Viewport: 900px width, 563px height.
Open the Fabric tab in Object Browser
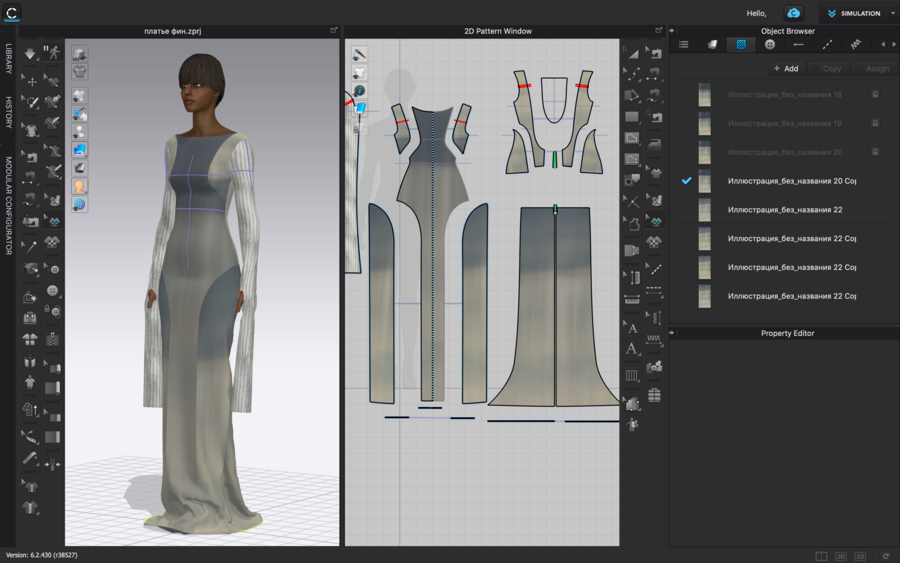[741, 44]
